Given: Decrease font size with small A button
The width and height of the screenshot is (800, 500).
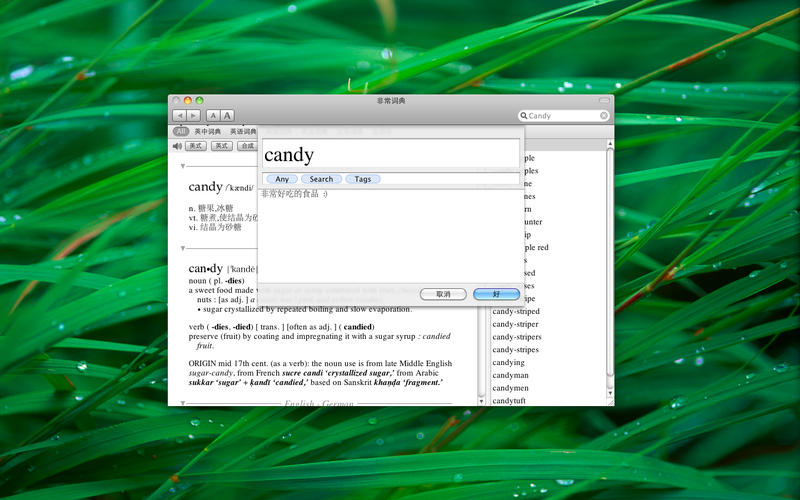Looking at the screenshot, I should coord(213,116).
